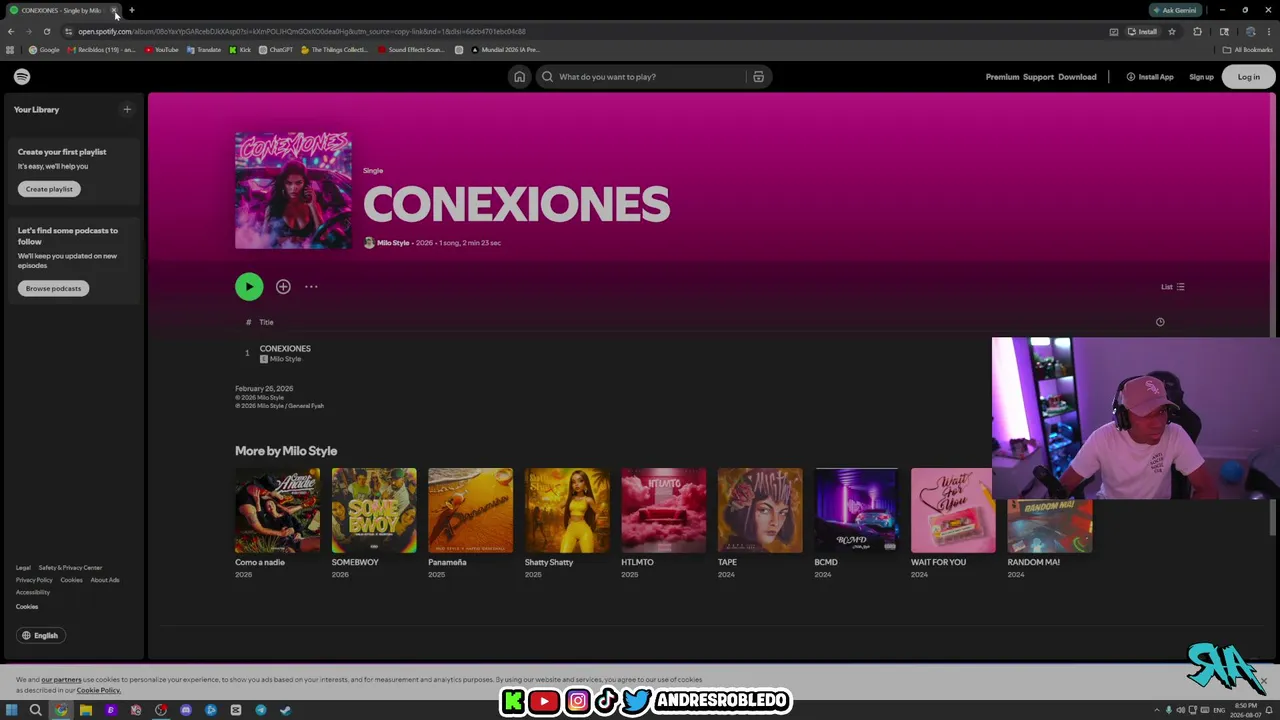Open the Download link
This screenshot has height=720, width=1280.
coord(1077,77)
